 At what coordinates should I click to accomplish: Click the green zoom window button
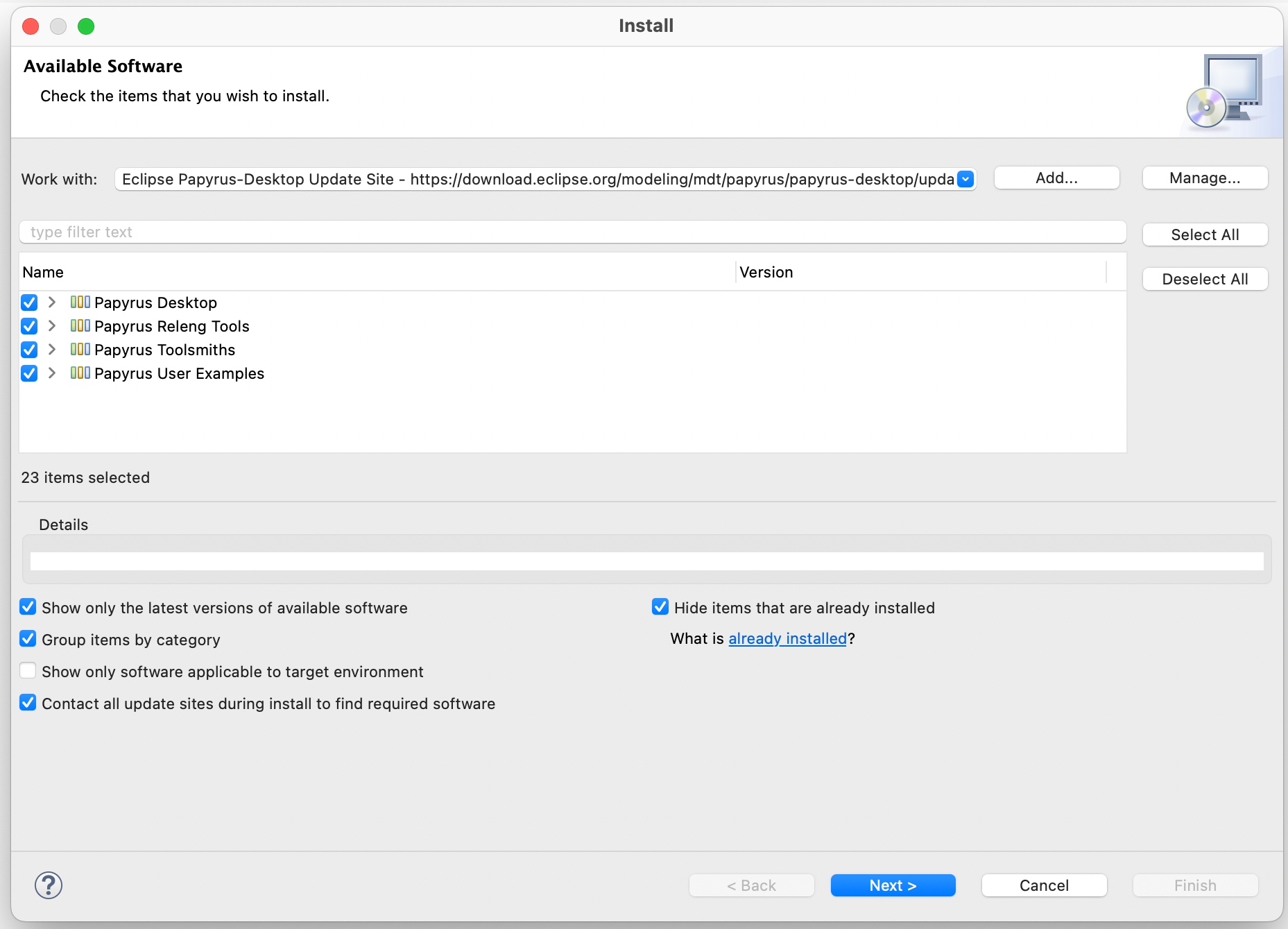[86, 26]
